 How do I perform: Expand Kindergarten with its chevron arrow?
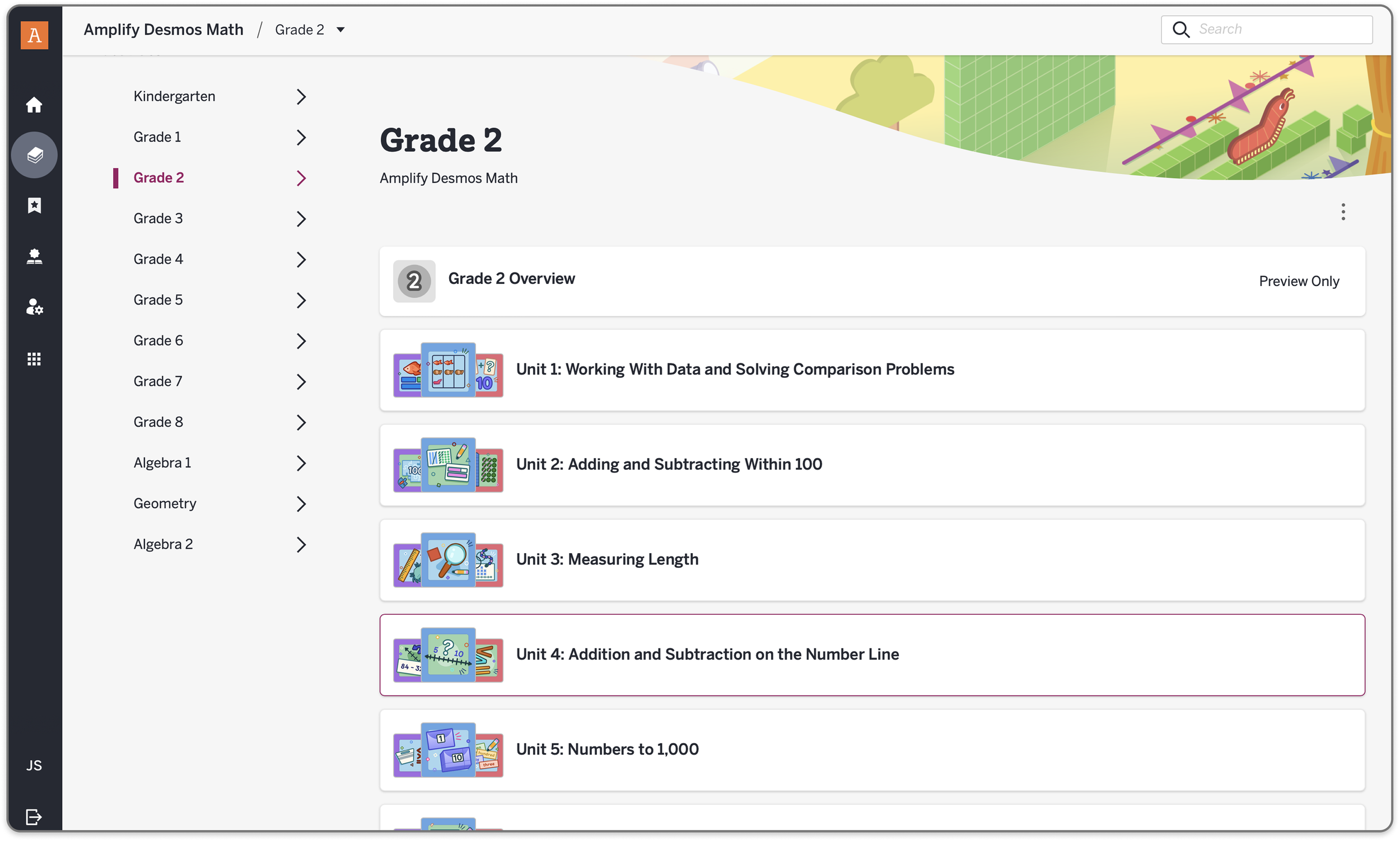(x=301, y=97)
